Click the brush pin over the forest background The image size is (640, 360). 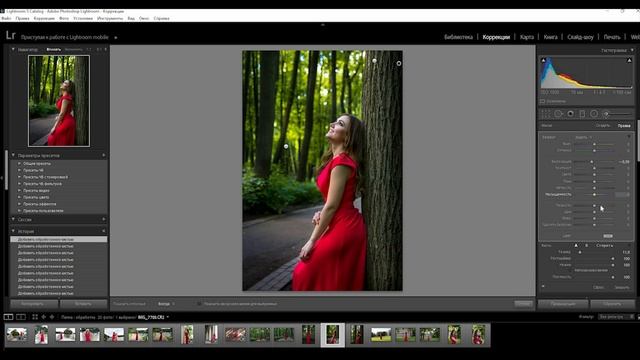(x=286, y=146)
